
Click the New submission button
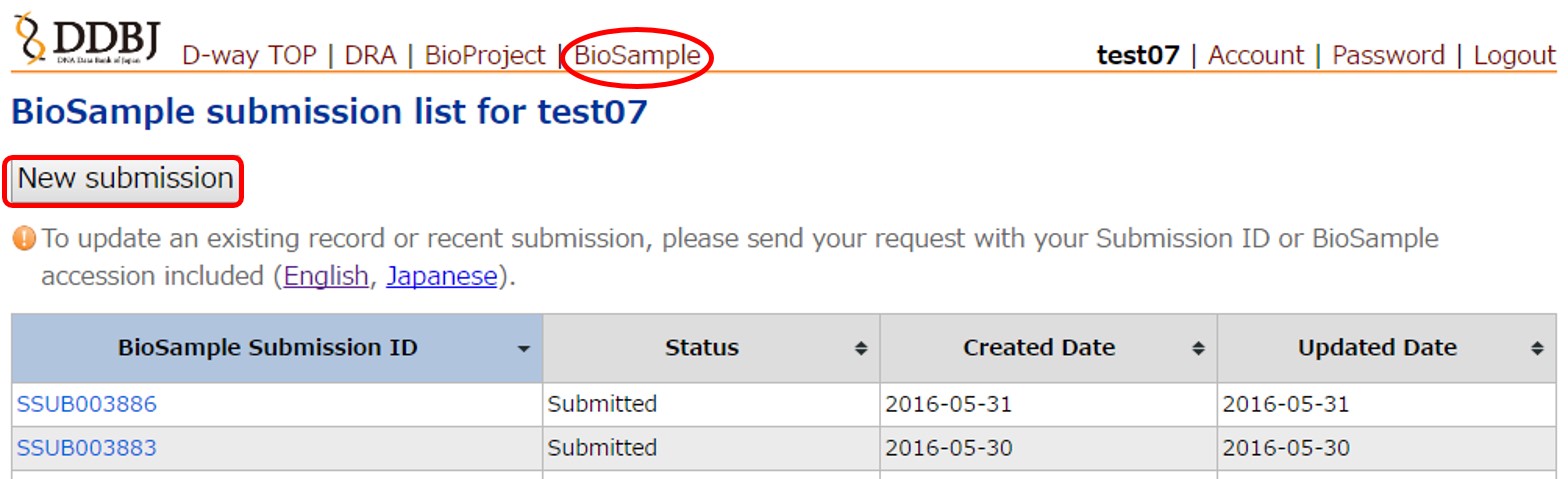point(126,180)
